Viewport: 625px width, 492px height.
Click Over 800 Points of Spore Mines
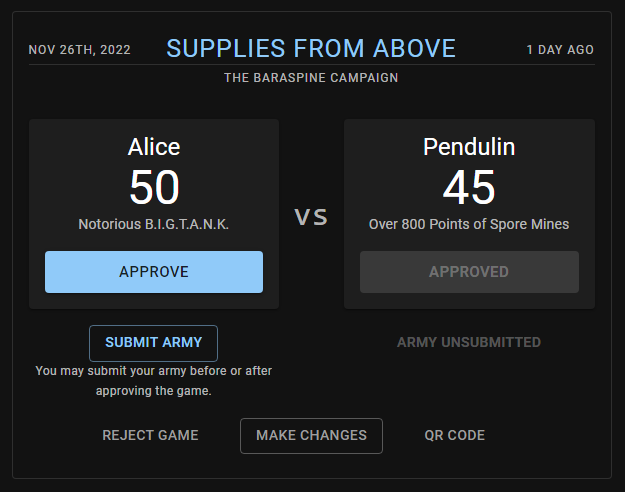pyautogui.click(x=469, y=224)
